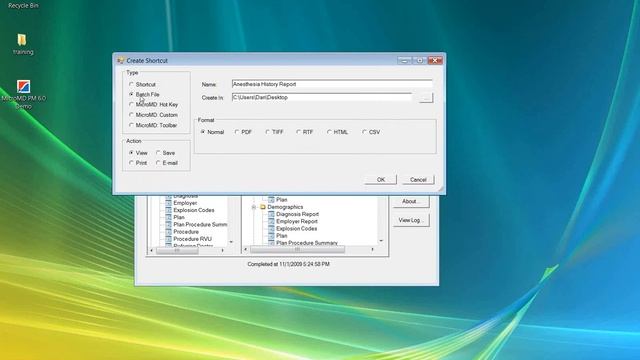Click the report icon beside Employer Report
The height and width of the screenshot is (360, 640).
[271, 221]
